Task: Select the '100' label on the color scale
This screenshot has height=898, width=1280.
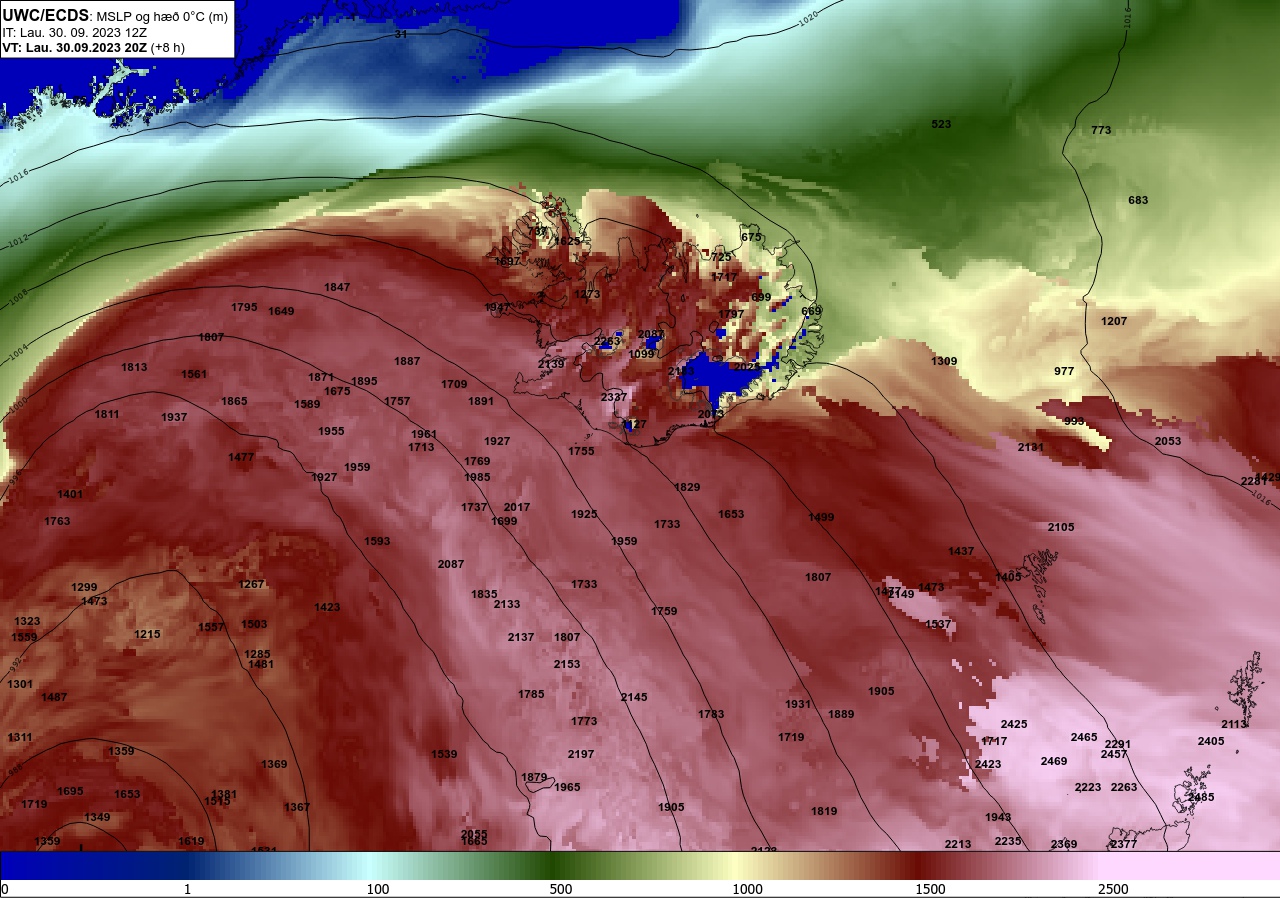Action: [x=378, y=889]
